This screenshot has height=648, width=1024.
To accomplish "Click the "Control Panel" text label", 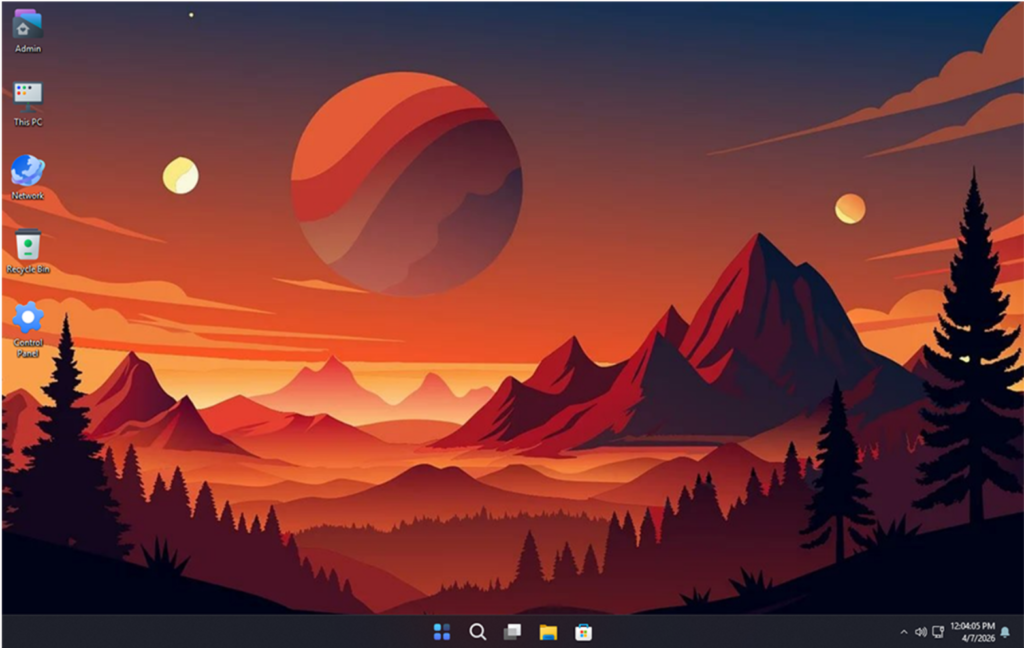I will [28, 348].
